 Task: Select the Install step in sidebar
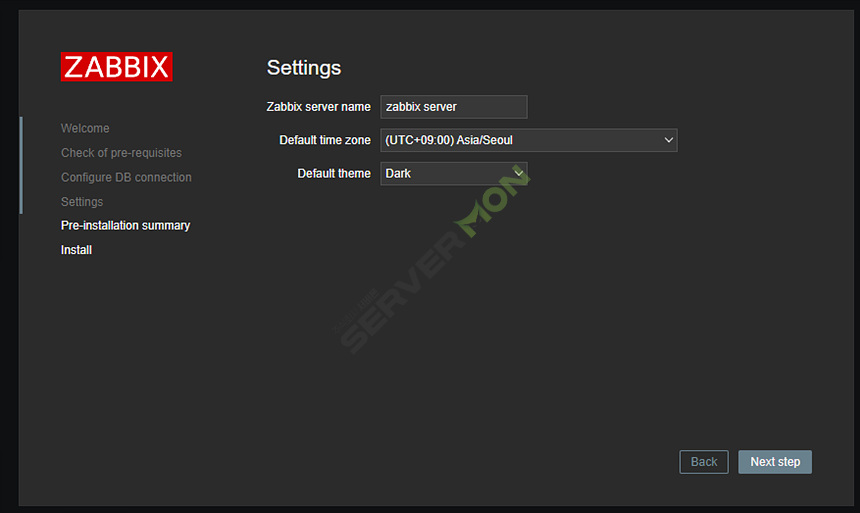point(76,250)
